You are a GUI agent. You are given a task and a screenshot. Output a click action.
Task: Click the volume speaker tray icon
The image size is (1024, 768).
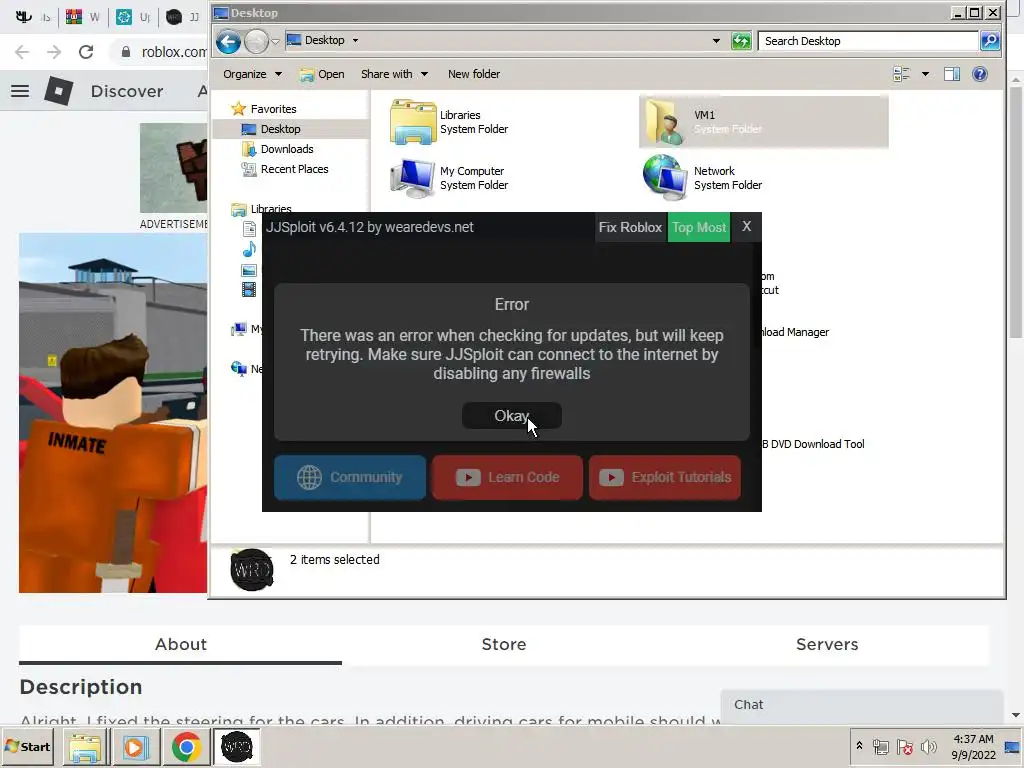click(929, 746)
